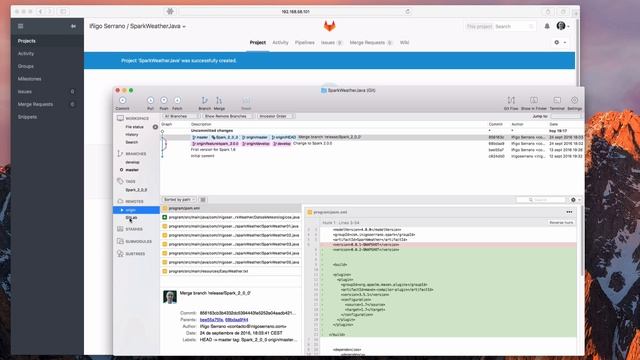Open the Terminal from SourceTree toolbar
This screenshot has height=360, width=640.
pos(557,100)
